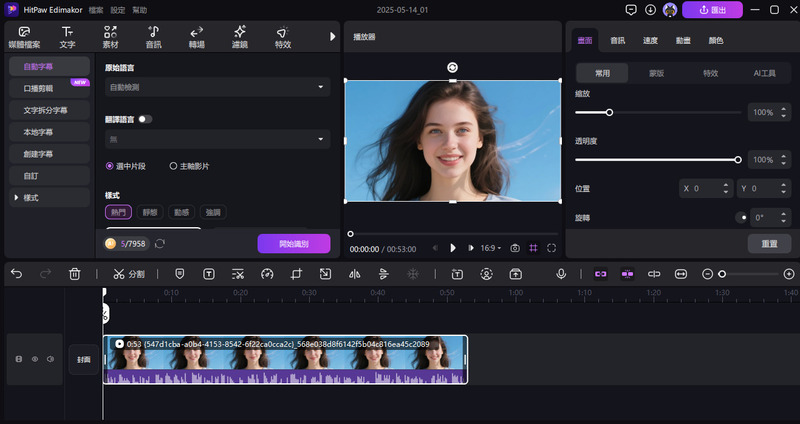The width and height of the screenshot is (800, 424).
Task: Click the 匯出 export button
Action: (x=712, y=10)
